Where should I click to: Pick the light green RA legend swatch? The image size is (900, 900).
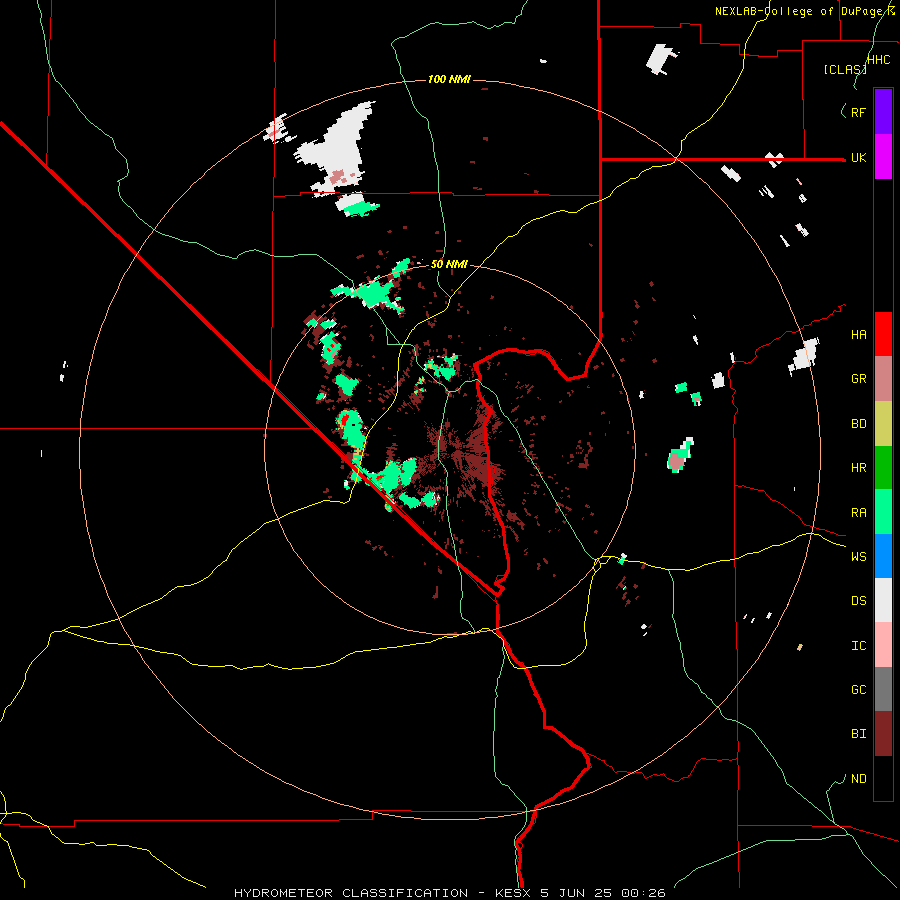point(883,512)
